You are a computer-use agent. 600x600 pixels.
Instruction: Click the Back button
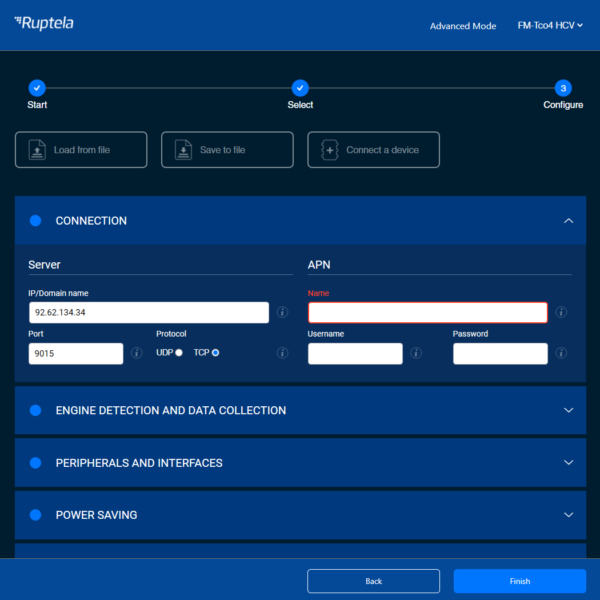373,581
